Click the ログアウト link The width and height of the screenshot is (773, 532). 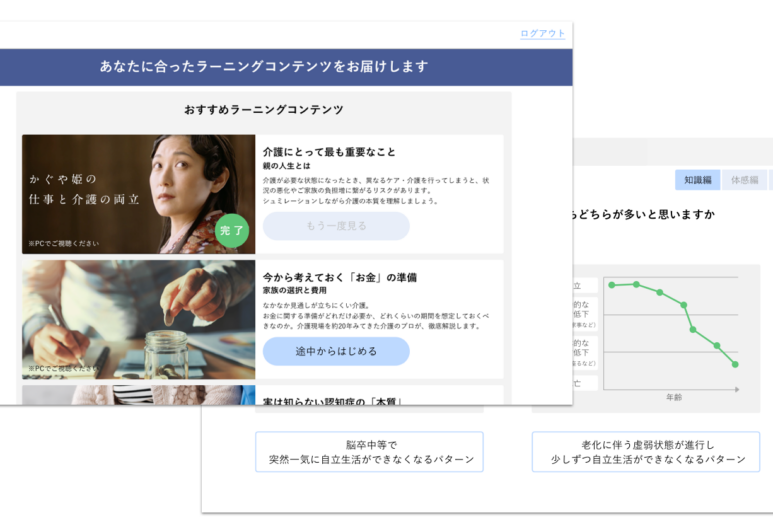[542, 34]
